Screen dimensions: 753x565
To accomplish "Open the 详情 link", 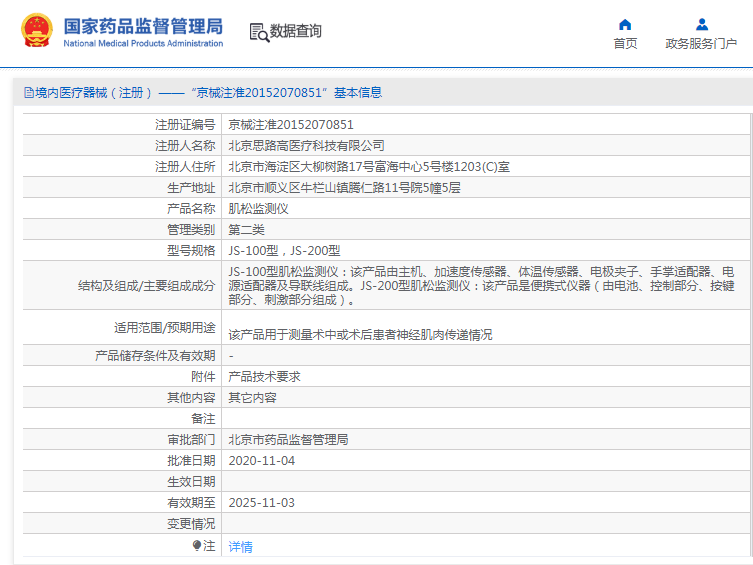I will click(241, 546).
